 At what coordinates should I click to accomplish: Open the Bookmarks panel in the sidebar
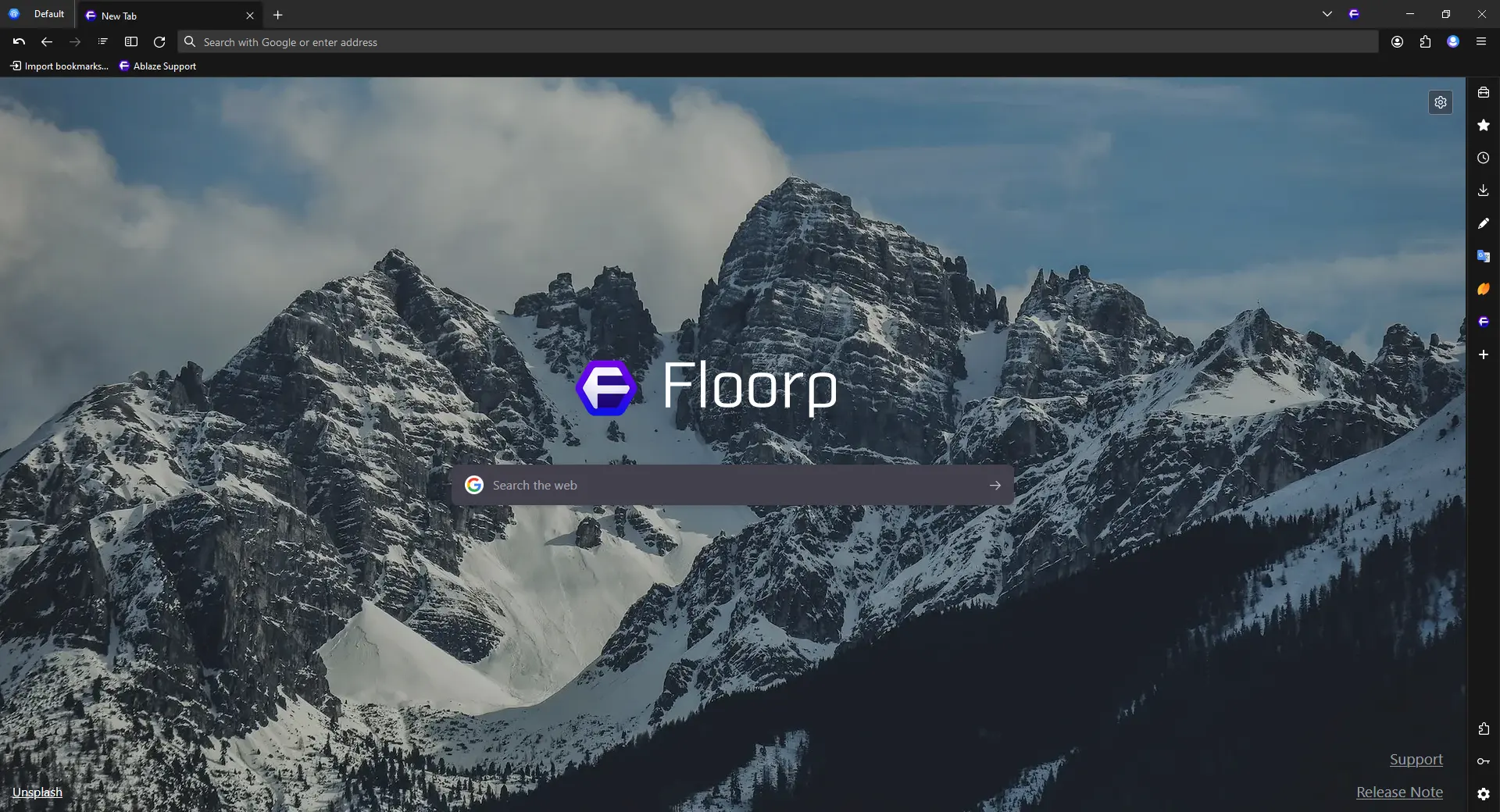(1484, 125)
